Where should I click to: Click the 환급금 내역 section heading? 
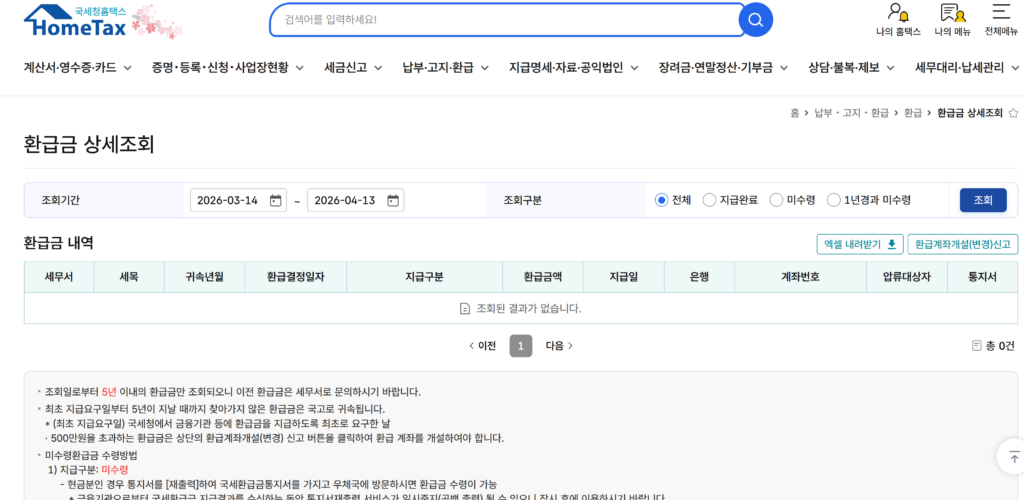click(59, 243)
